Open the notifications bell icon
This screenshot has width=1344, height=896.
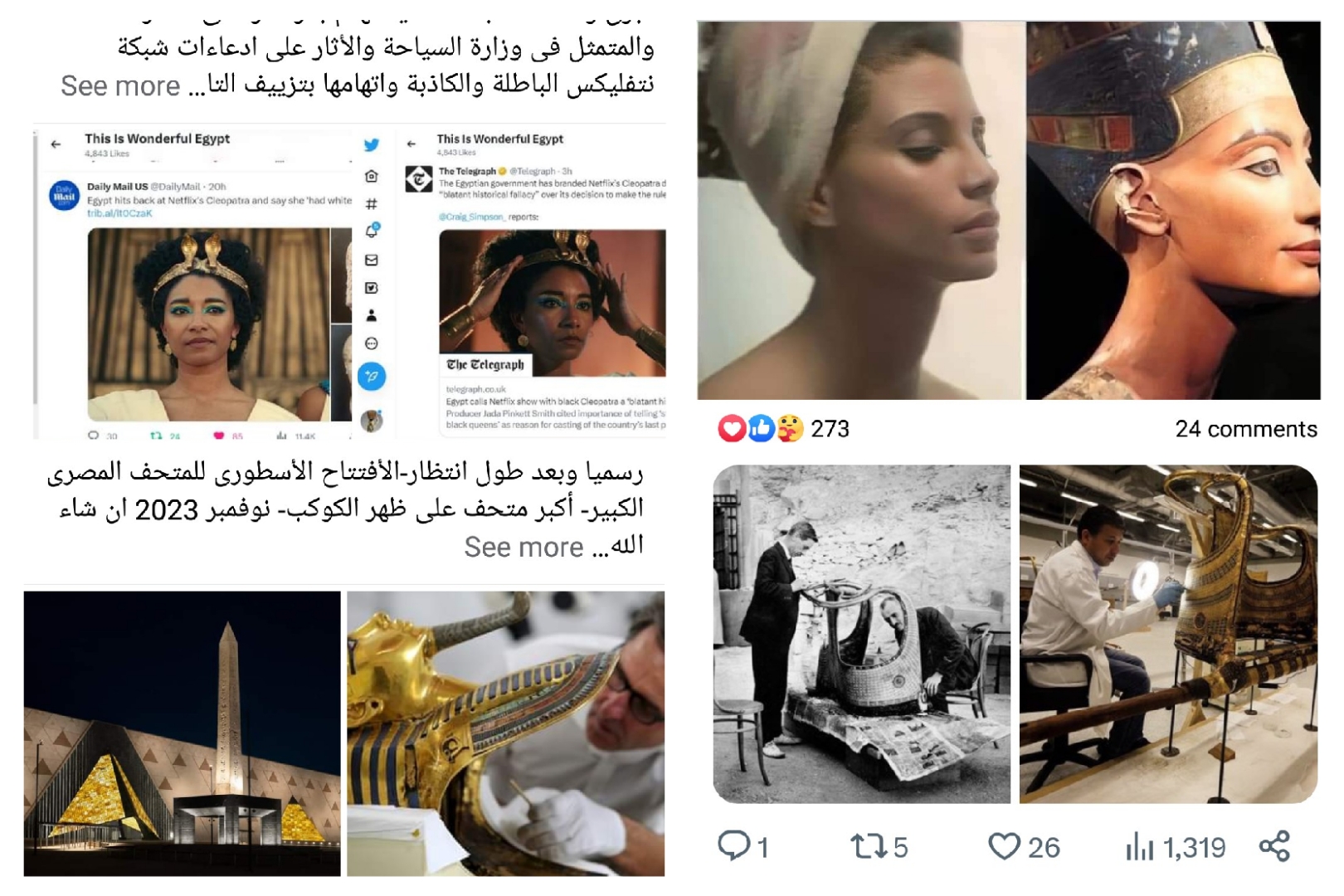[373, 231]
